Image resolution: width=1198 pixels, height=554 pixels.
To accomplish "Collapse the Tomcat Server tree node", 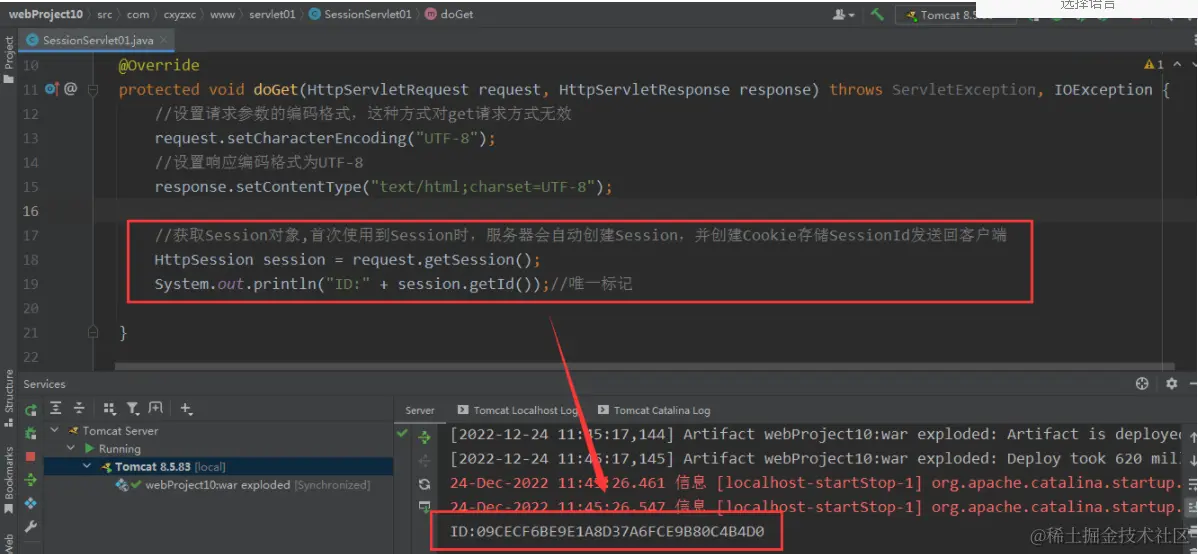I will click(x=54, y=431).
